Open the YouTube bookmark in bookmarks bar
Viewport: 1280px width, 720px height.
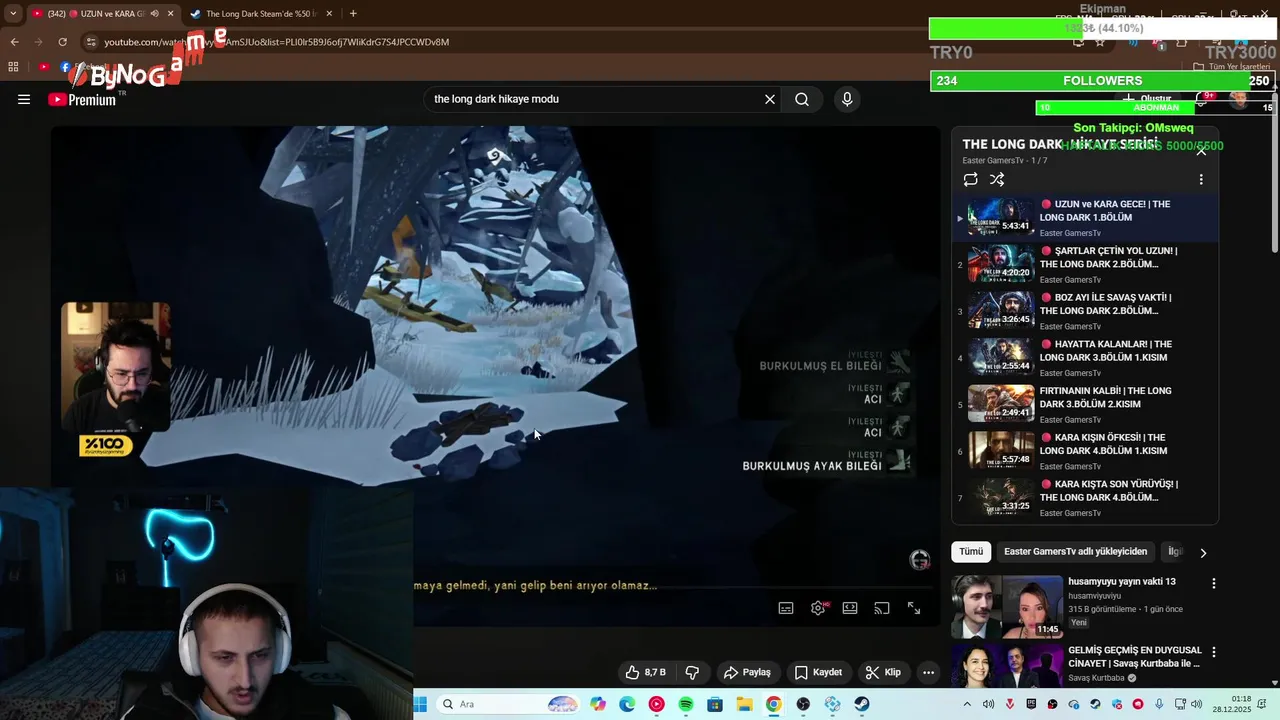44,67
